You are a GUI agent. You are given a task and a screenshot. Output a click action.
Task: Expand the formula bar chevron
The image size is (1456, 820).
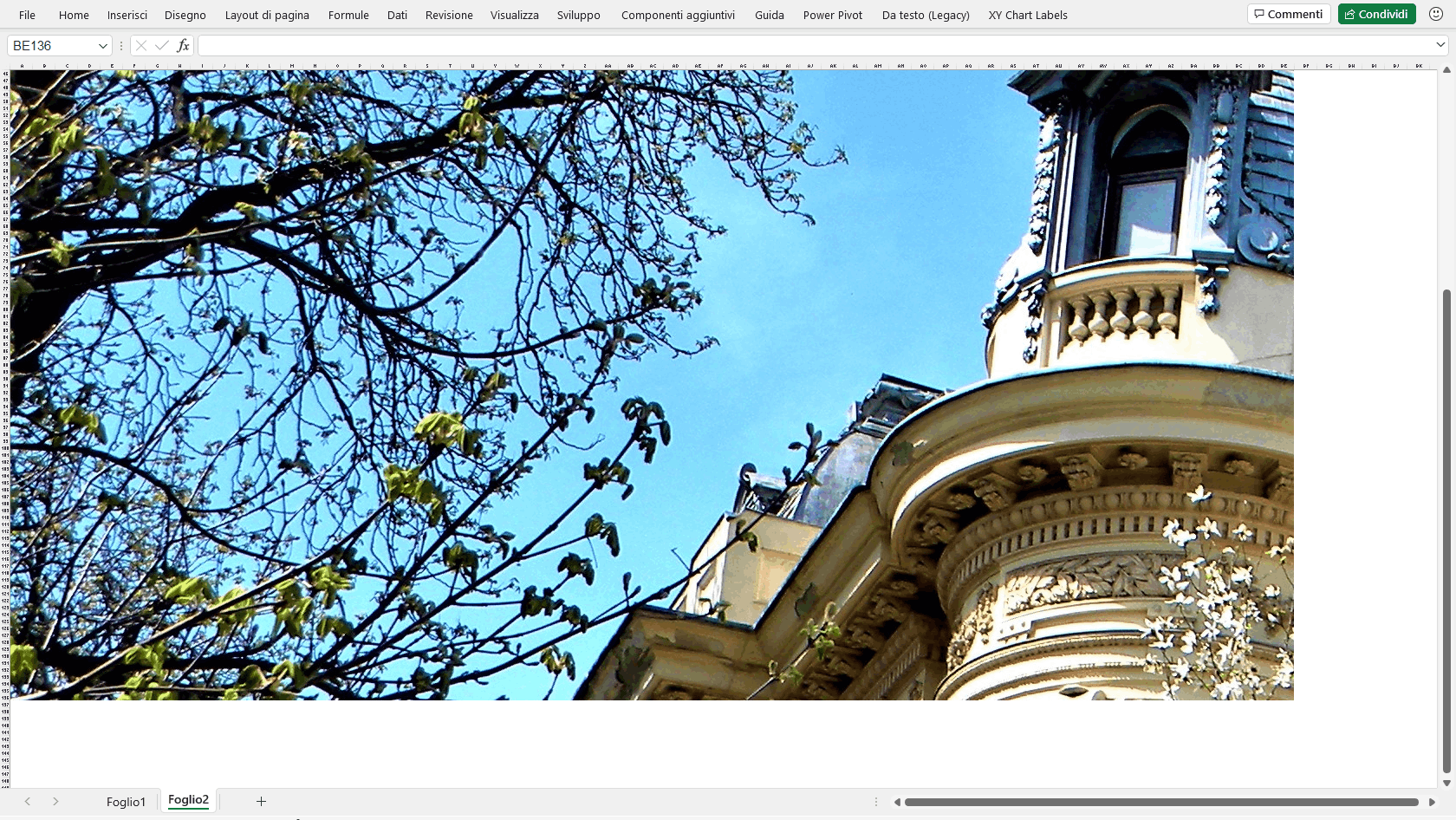coord(1440,45)
